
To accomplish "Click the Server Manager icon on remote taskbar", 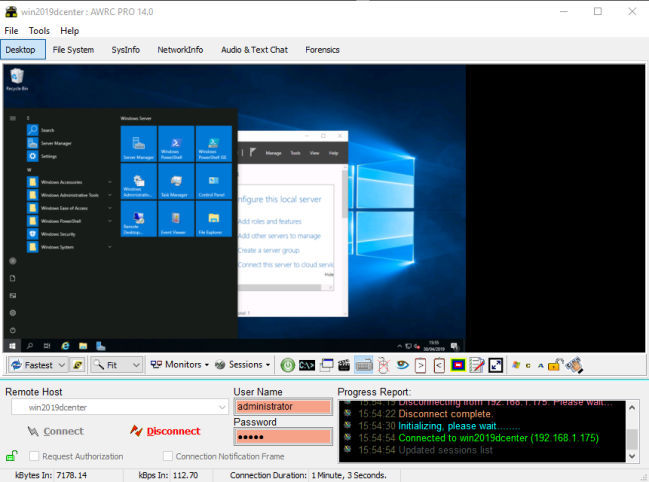I will point(101,345).
